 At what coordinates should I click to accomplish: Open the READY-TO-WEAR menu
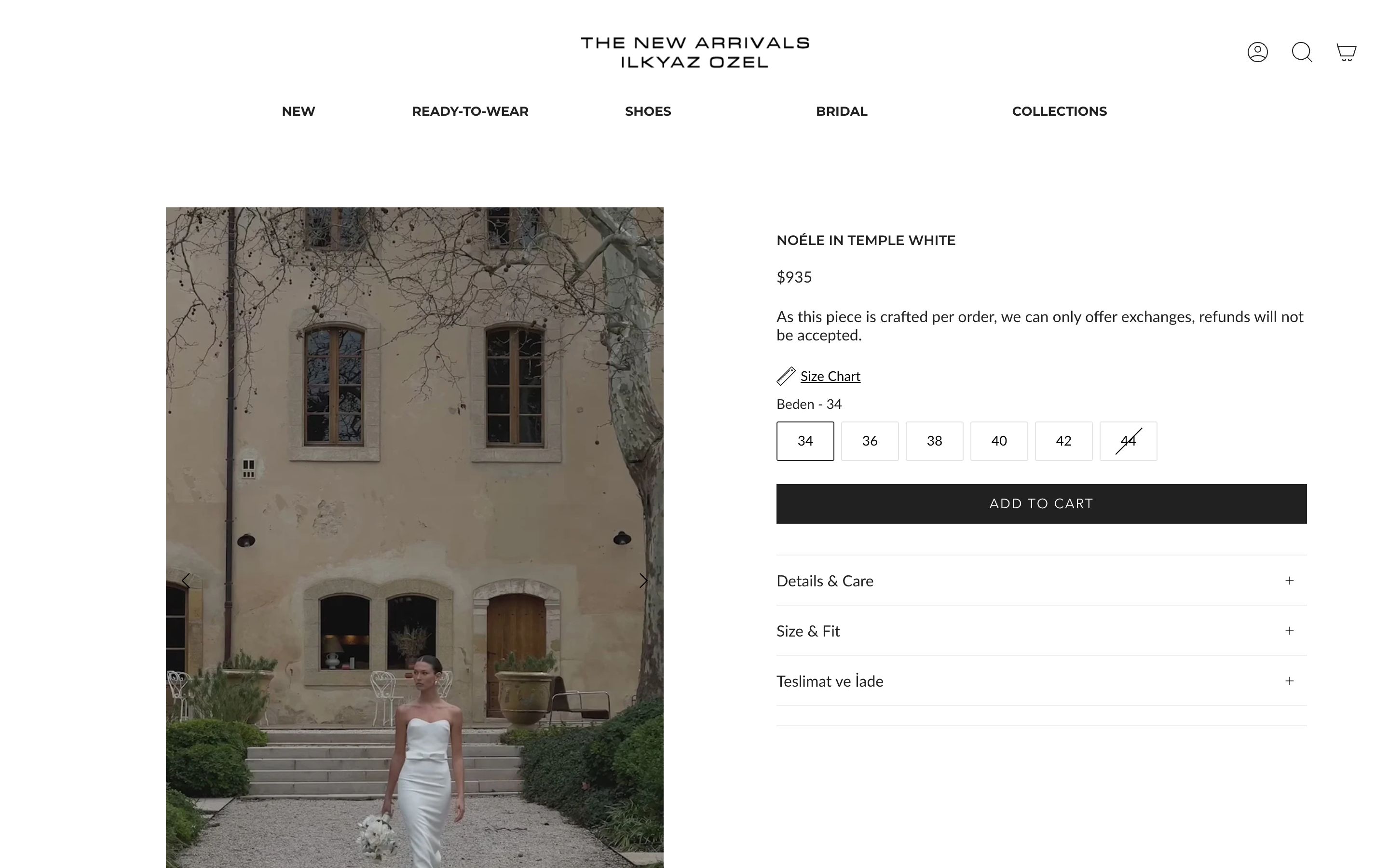pos(470,111)
